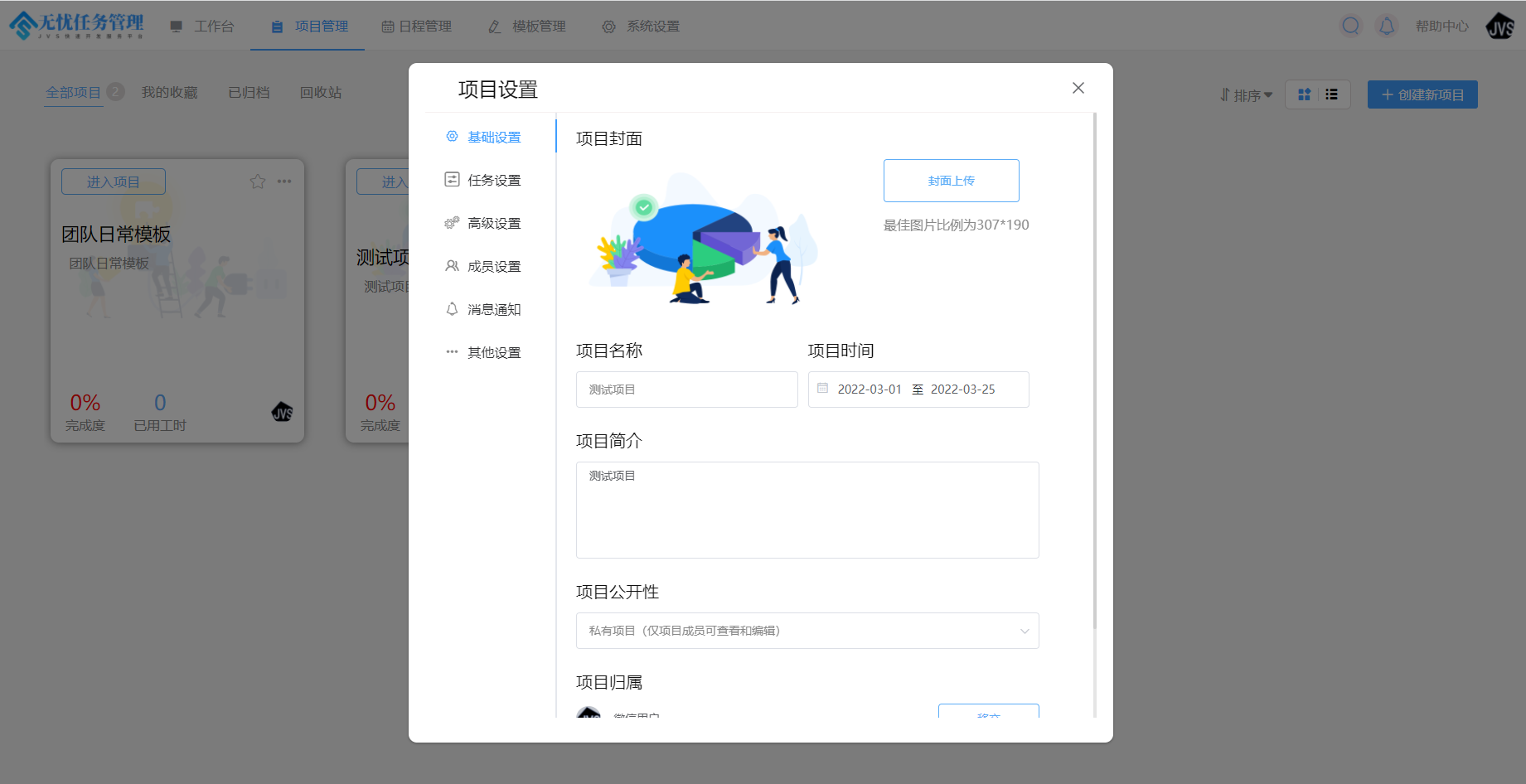The width and height of the screenshot is (1526, 784).
Task: Open the JVS user avatar menu
Action: (1500, 27)
